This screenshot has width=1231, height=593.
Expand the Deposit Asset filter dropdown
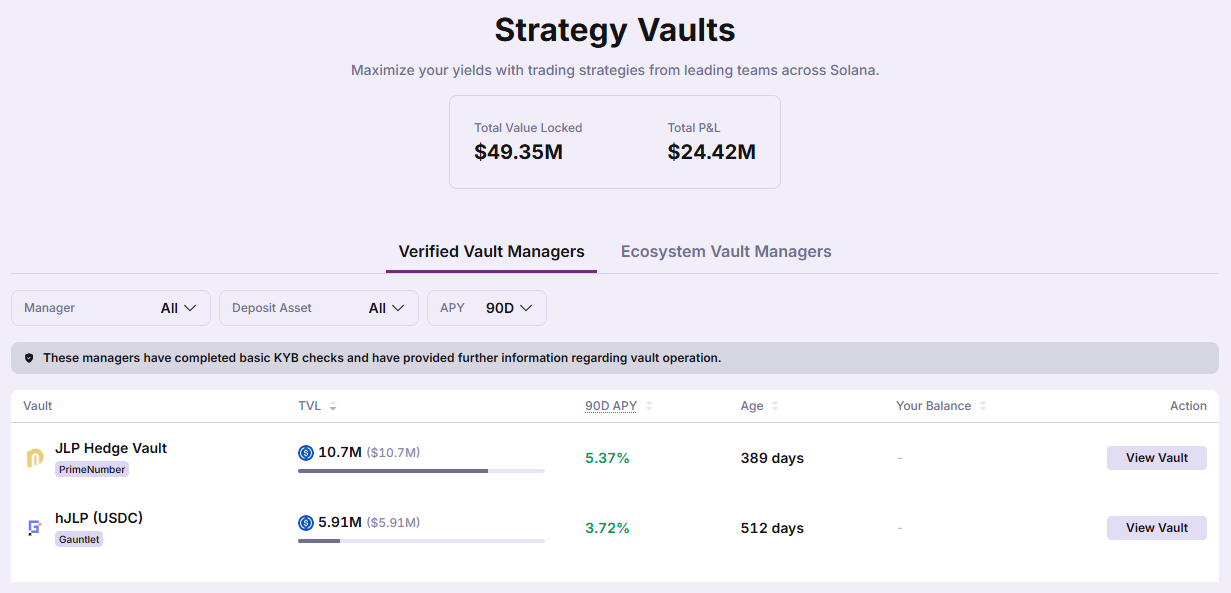pyautogui.click(x=318, y=308)
